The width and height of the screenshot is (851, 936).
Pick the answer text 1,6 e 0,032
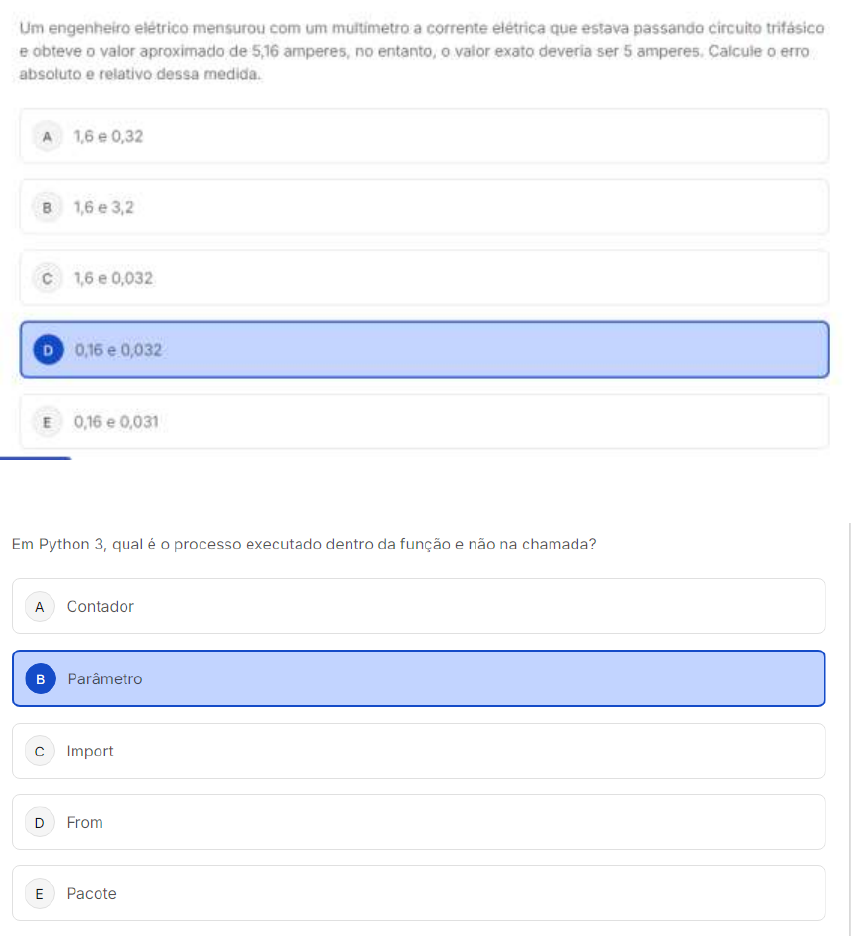point(113,279)
